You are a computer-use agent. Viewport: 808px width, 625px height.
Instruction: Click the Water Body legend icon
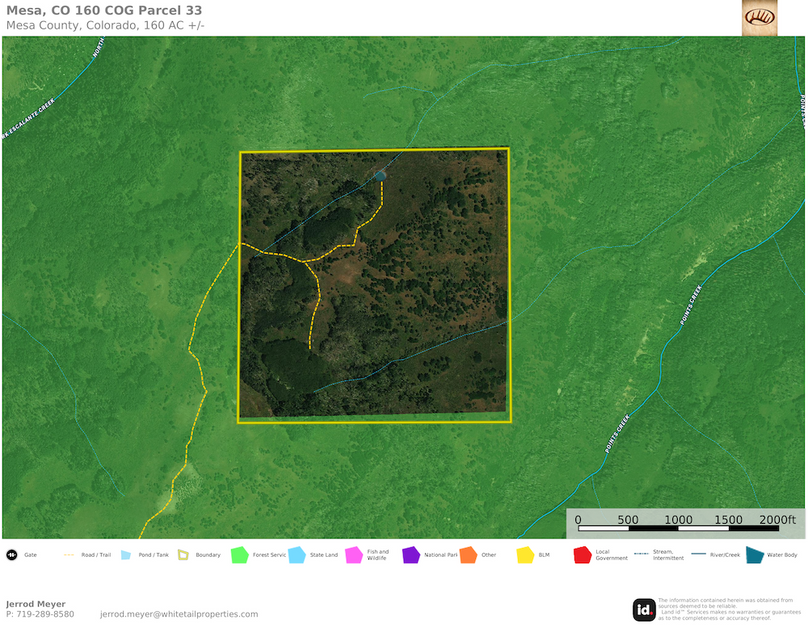tap(754, 555)
